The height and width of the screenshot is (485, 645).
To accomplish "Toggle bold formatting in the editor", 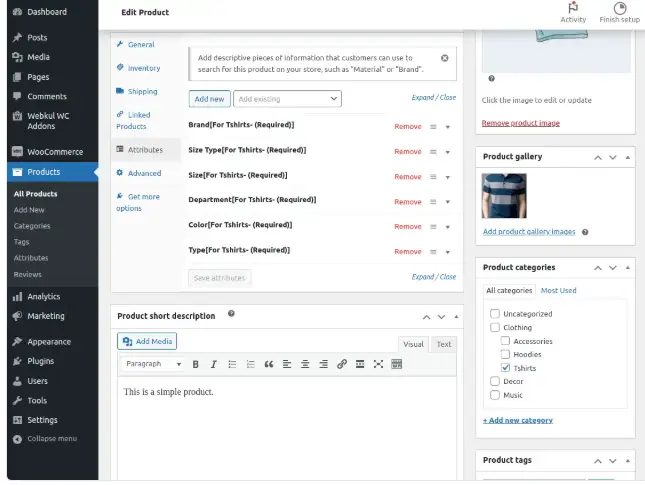I will coord(196,364).
